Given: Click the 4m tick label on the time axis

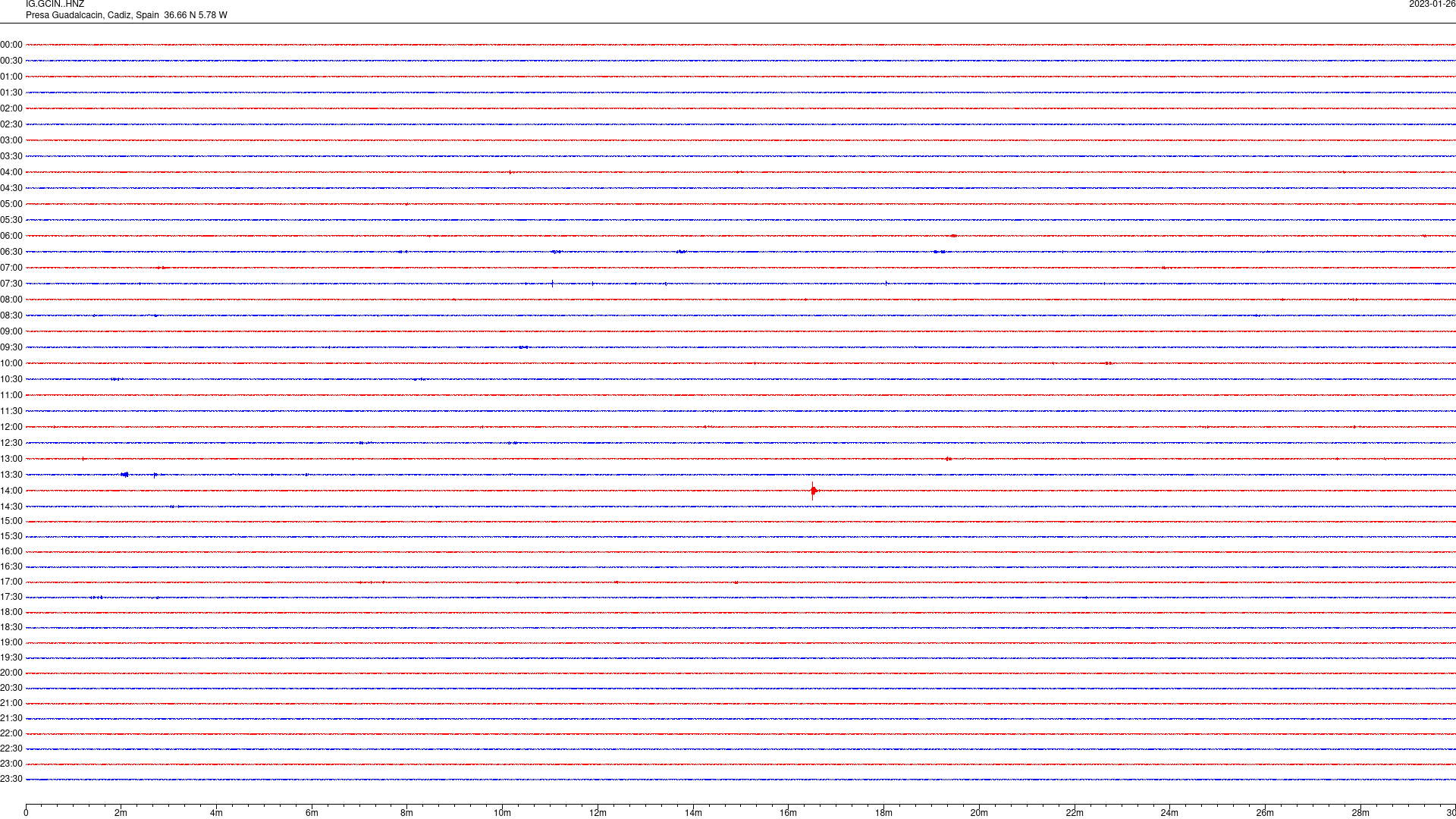Looking at the screenshot, I should point(216,813).
